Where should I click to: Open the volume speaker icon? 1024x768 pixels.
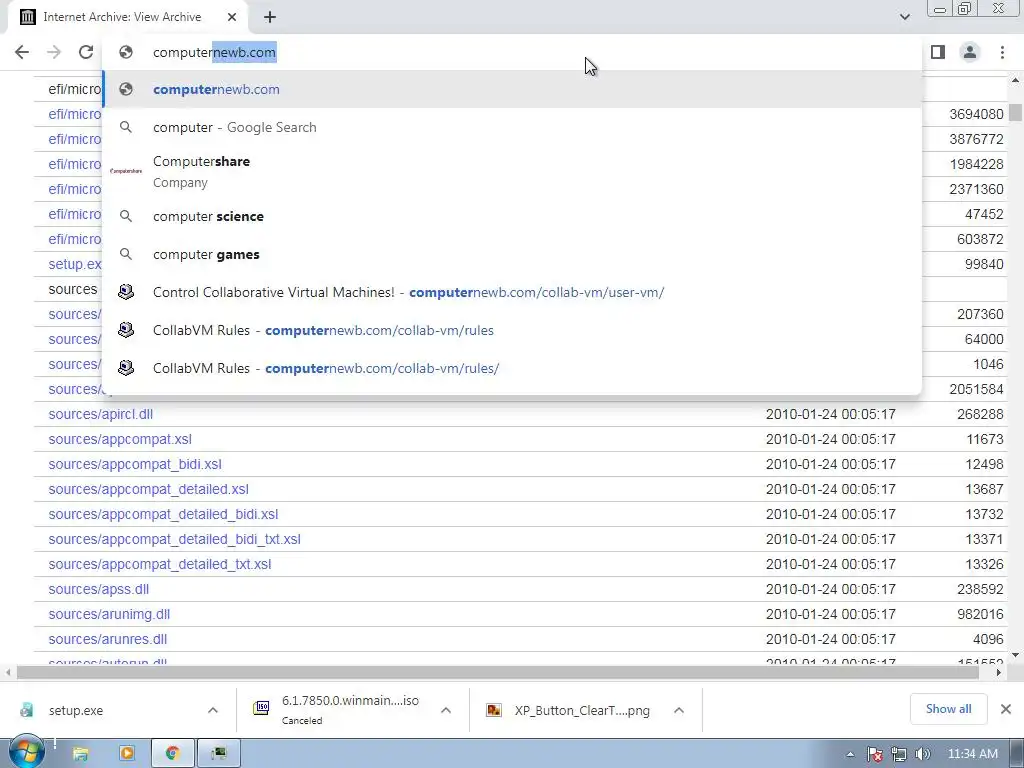coord(922,754)
